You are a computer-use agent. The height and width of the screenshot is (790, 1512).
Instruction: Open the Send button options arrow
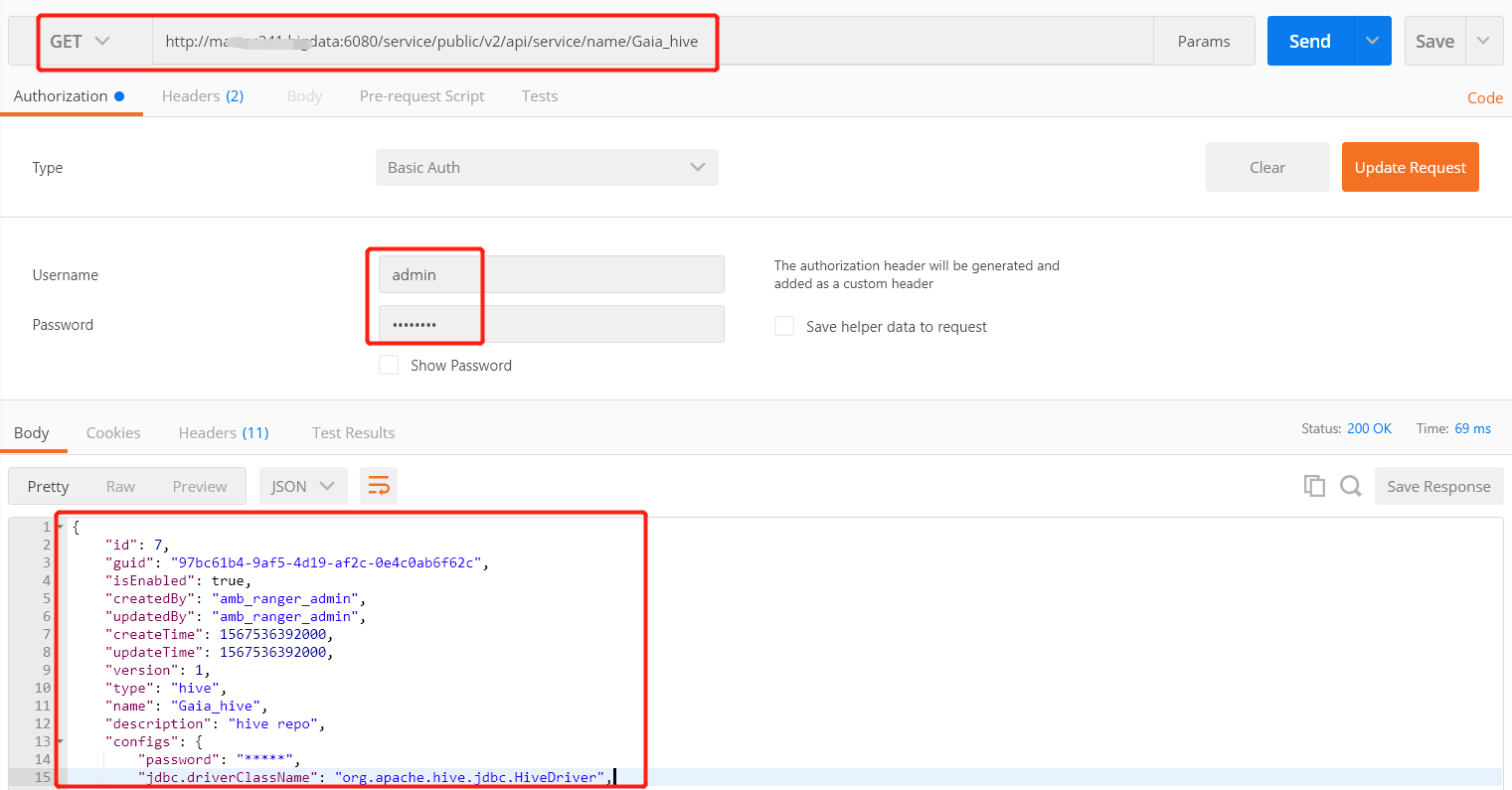1372,41
